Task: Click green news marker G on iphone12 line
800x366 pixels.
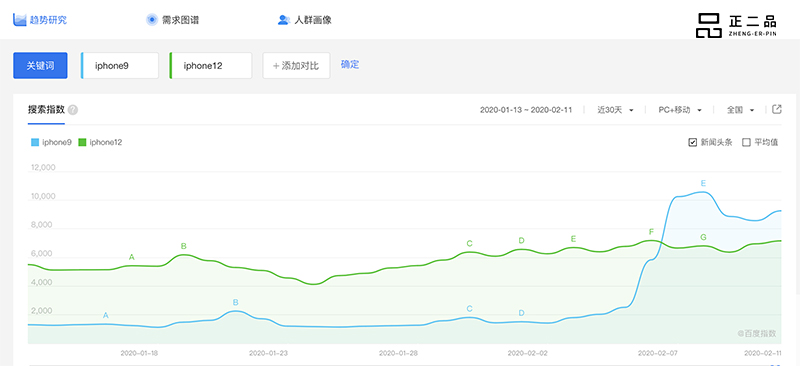Action: [703, 237]
